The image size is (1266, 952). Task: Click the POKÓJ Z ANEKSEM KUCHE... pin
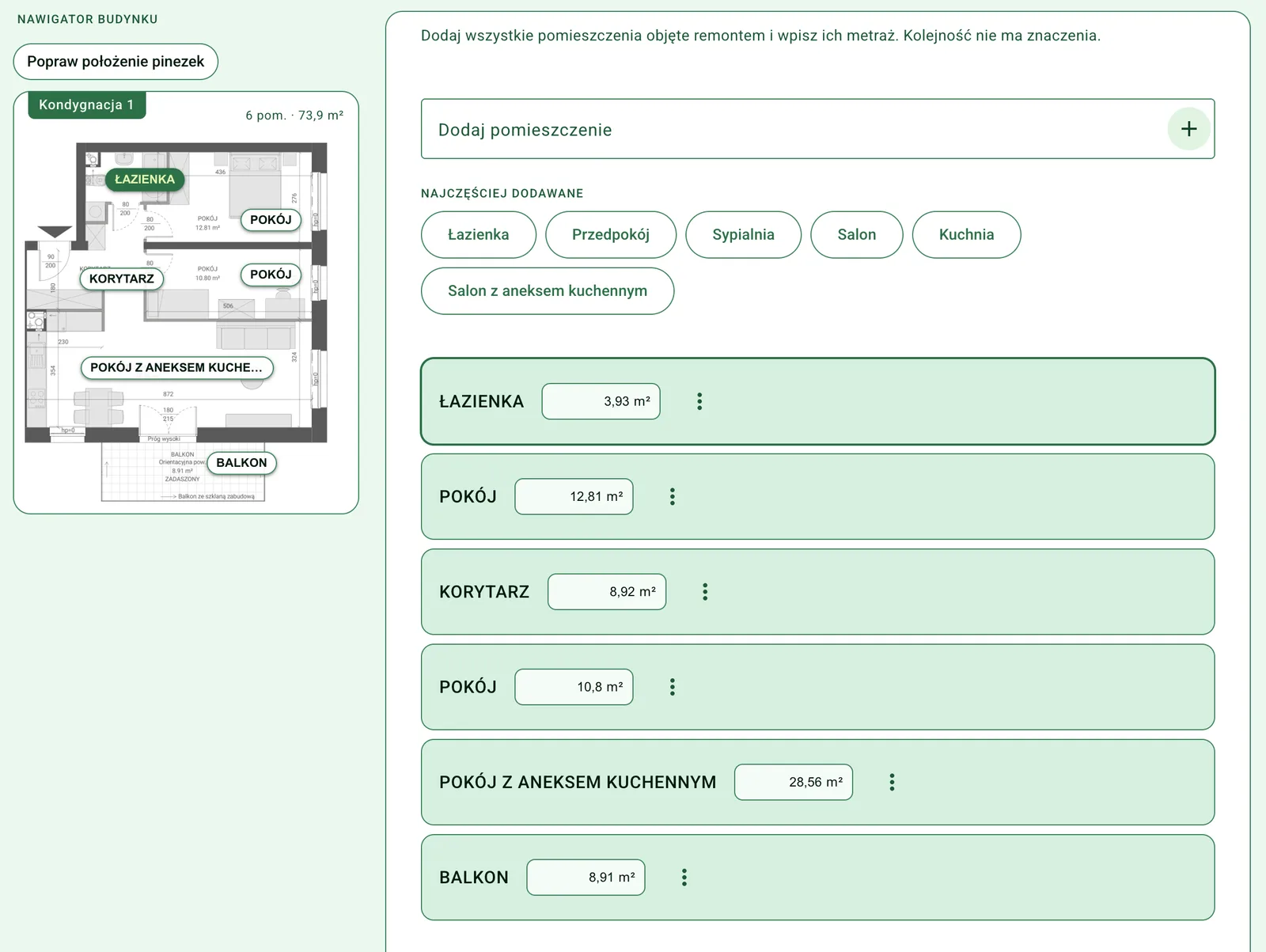click(x=176, y=367)
